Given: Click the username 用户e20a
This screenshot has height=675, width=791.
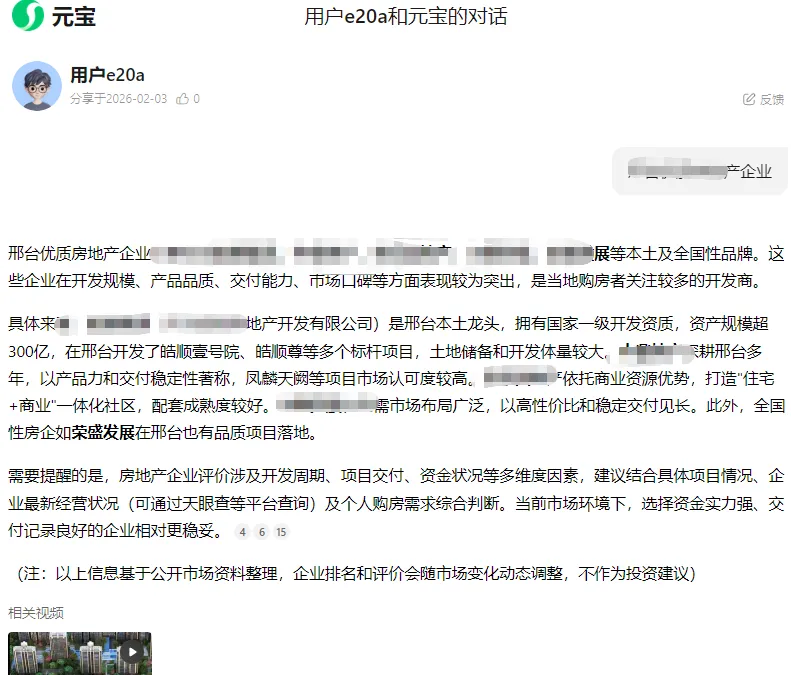Looking at the screenshot, I should pos(107,75).
